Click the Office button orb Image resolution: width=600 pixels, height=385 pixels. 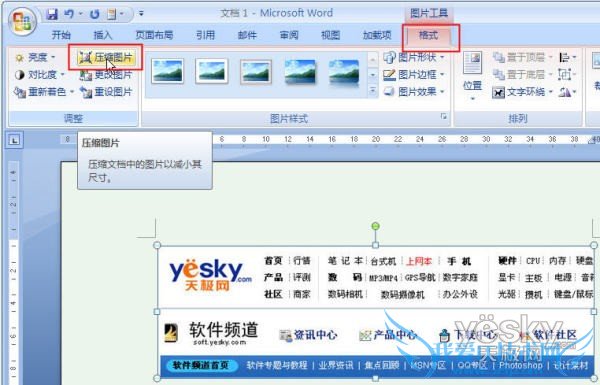coord(22,21)
